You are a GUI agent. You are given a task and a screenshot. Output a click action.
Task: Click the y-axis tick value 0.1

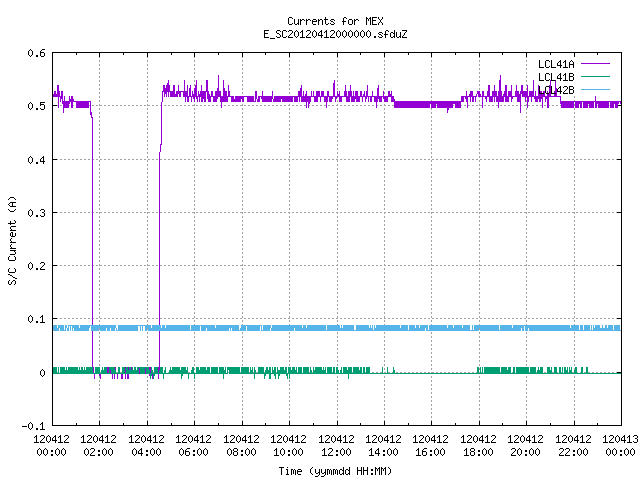tap(36, 319)
